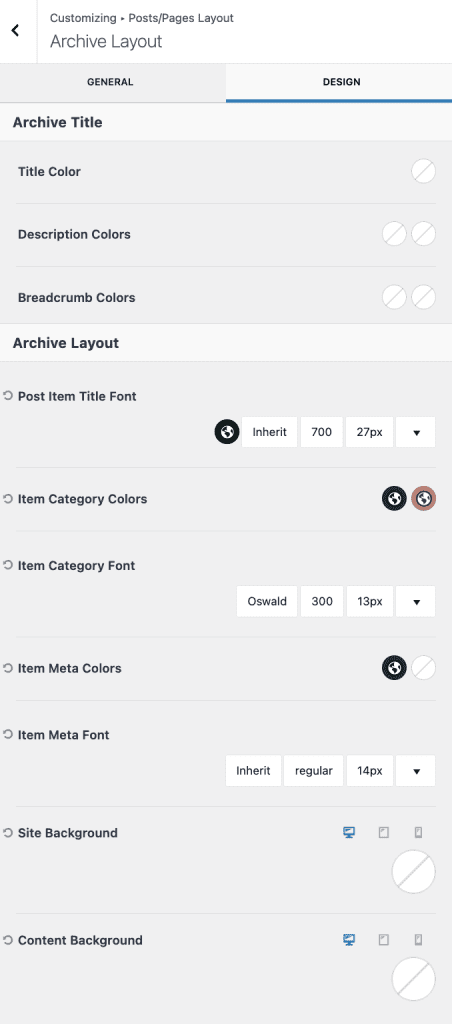
Task: Reset Item Category Colors setting
Action: point(8,499)
